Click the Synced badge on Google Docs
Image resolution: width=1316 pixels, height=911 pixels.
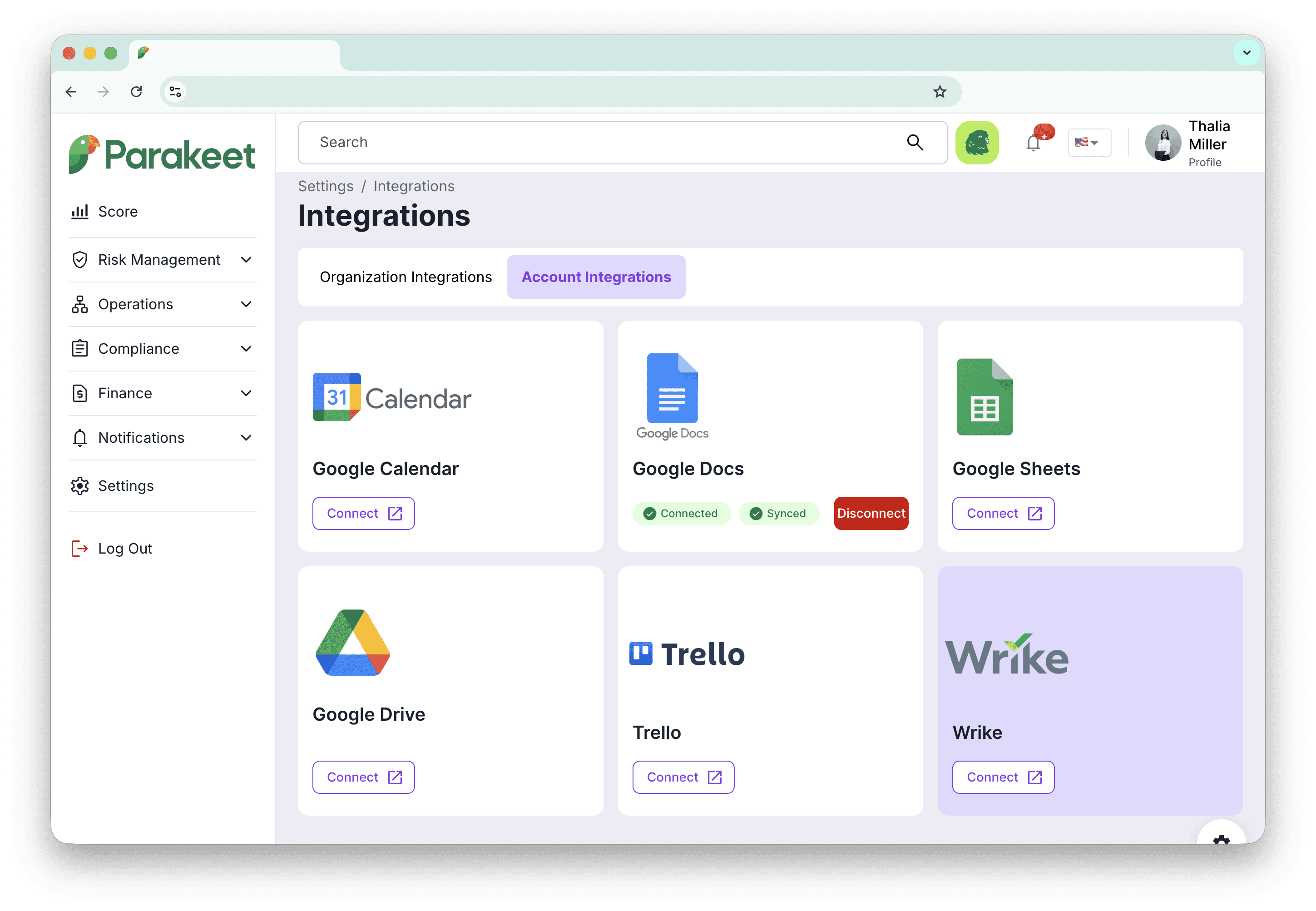tap(779, 513)
